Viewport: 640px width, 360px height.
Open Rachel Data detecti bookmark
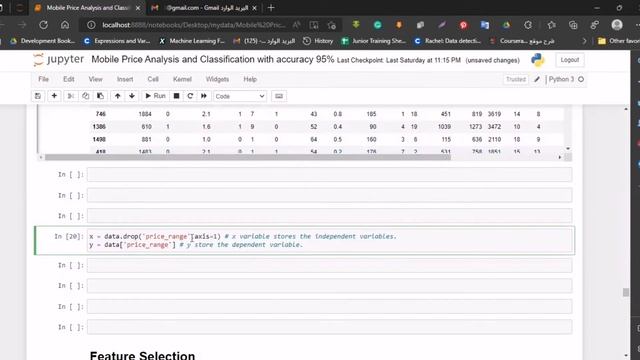coord(447,41)
